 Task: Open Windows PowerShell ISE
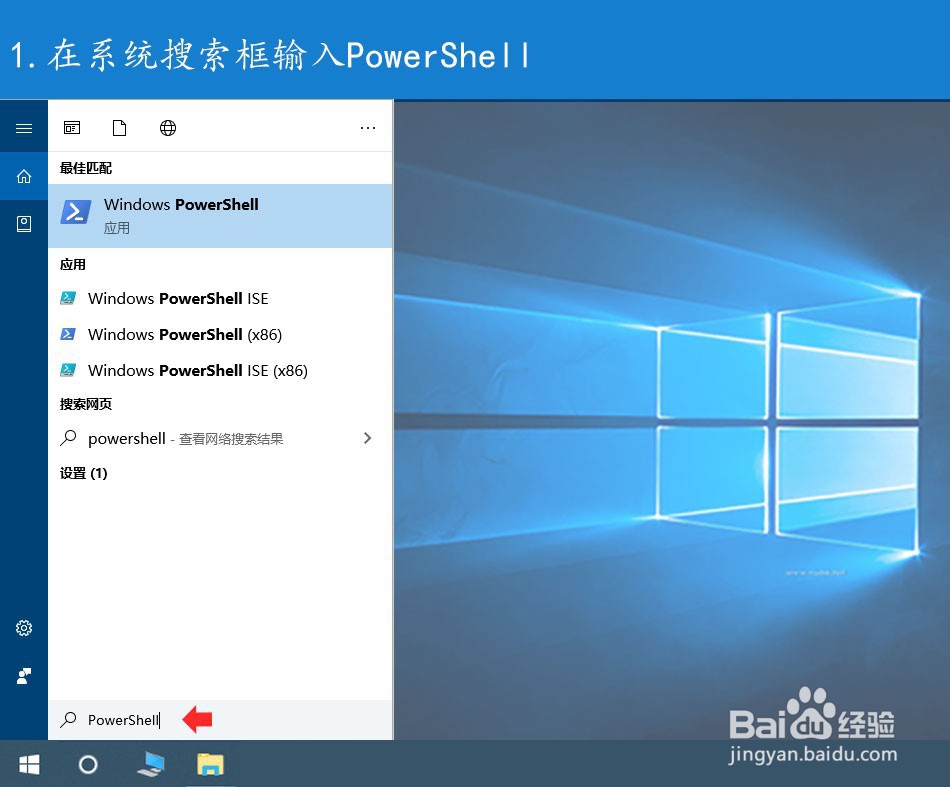178,298
